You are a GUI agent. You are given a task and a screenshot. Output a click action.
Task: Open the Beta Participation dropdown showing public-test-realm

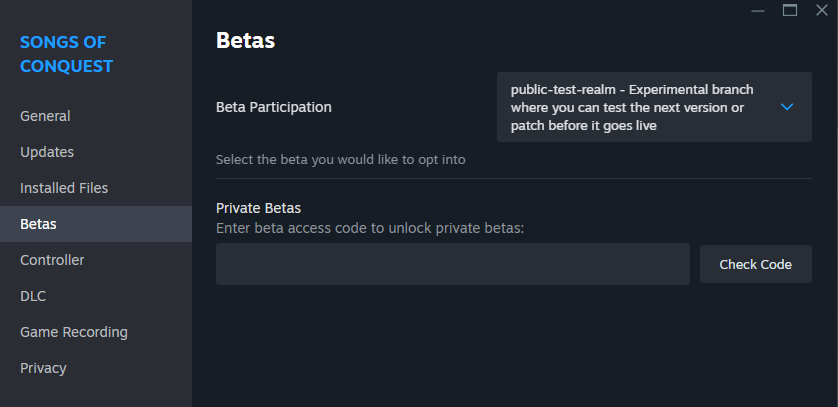click(x=653, y=107)
